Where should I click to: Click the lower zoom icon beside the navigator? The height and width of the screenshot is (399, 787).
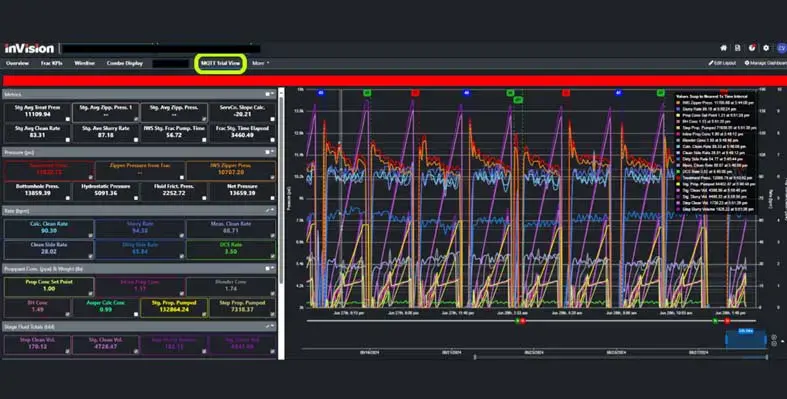pos(774,344)
